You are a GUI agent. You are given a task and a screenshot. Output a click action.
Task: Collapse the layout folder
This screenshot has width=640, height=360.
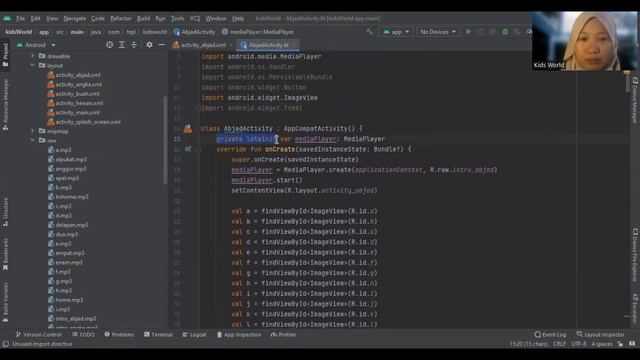click(33, 65)
